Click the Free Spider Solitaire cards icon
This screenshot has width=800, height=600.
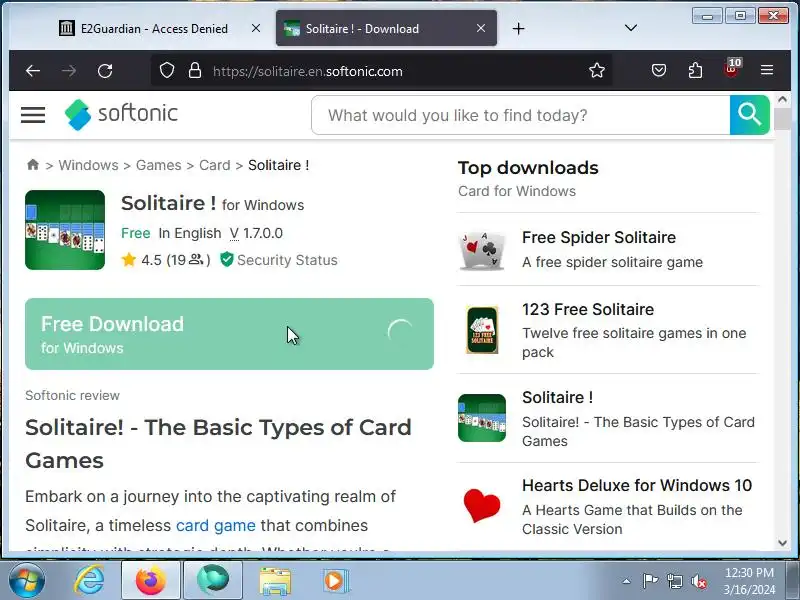point(482,250)
